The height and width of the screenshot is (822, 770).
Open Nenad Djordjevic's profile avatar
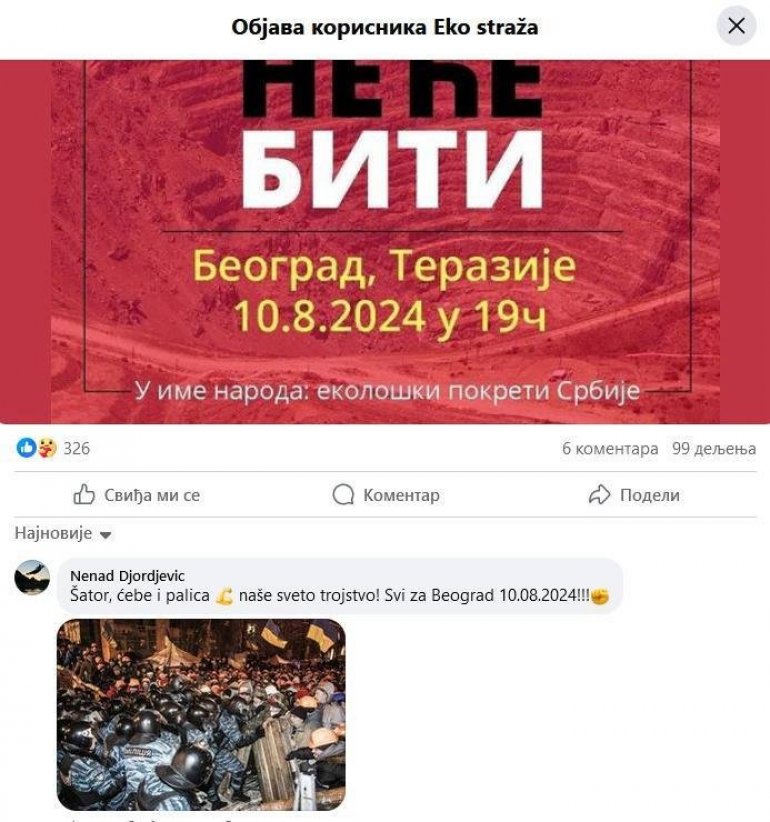coord(32,578)
